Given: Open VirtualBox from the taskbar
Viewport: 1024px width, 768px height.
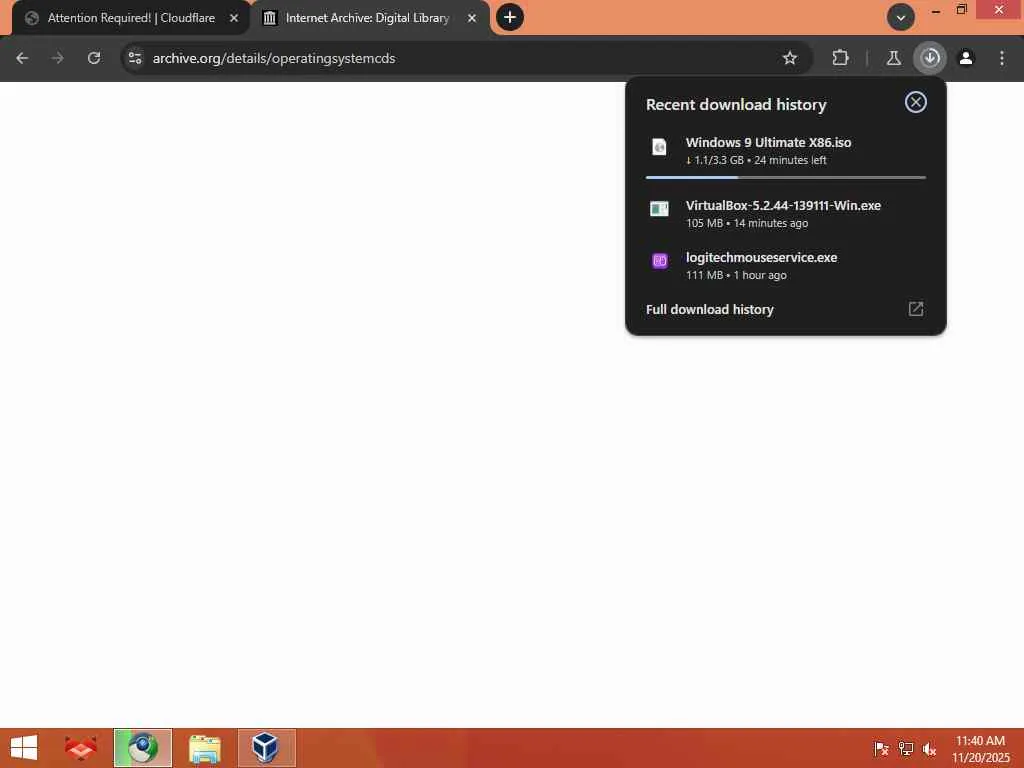Looking at the screenshot, I should (266, 748).
